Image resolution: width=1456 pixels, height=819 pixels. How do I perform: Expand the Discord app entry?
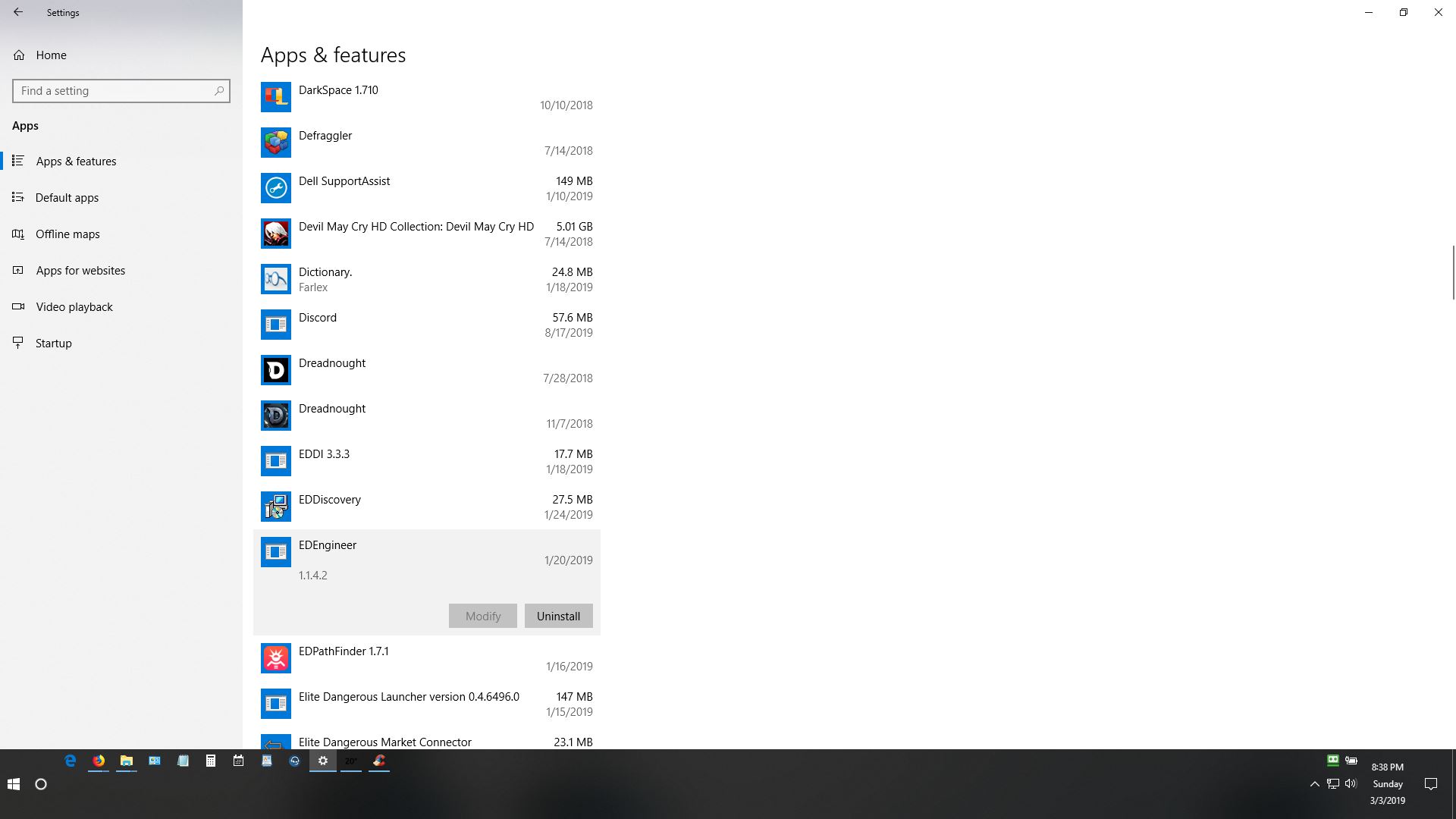[426, 325]
